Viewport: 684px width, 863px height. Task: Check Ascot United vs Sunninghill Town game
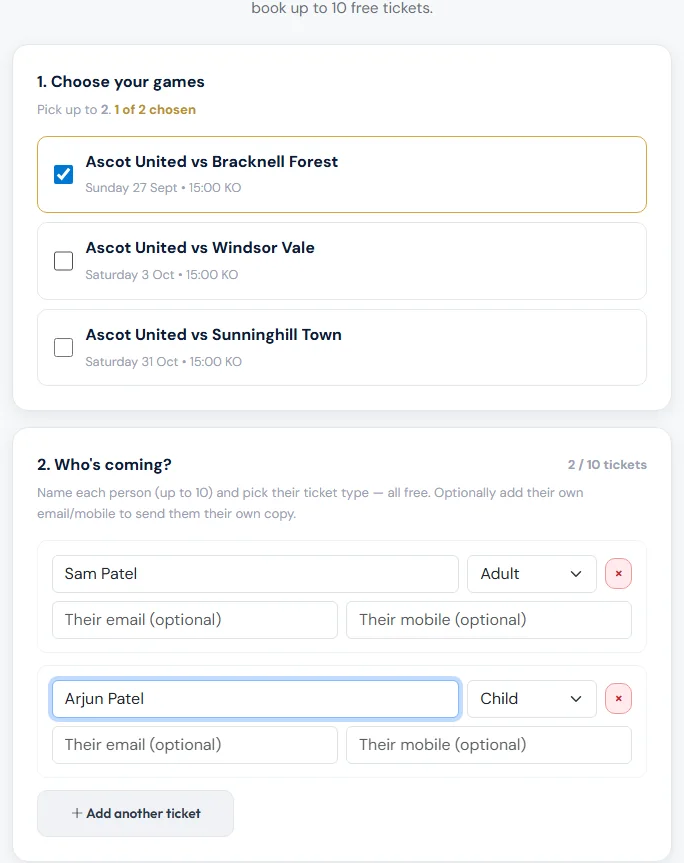pos(63,347)
